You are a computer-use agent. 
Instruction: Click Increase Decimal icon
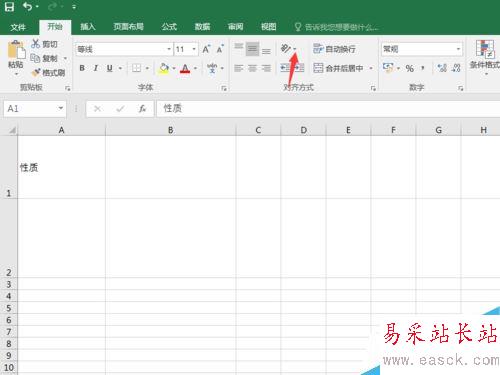(442, 68)
